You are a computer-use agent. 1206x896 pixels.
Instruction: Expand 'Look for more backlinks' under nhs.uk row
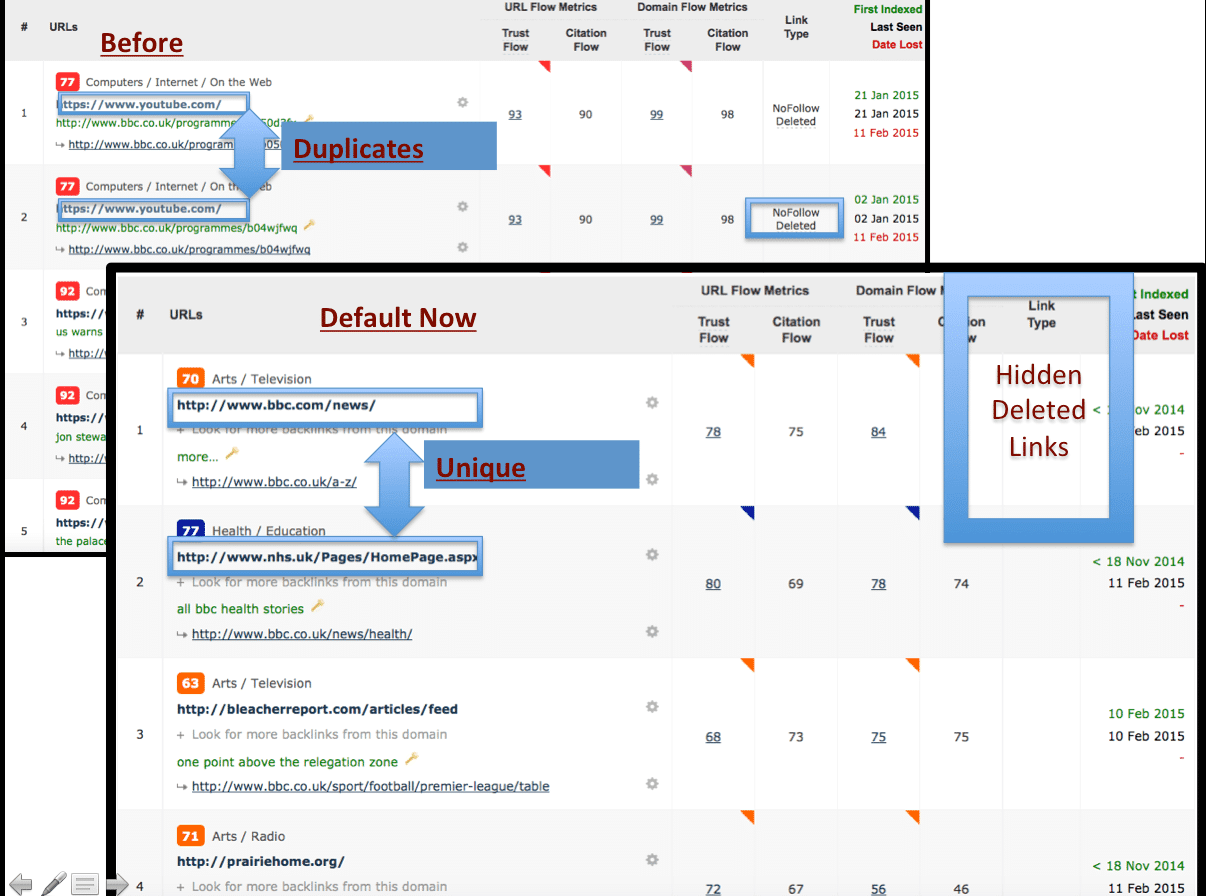pos(312,582)
